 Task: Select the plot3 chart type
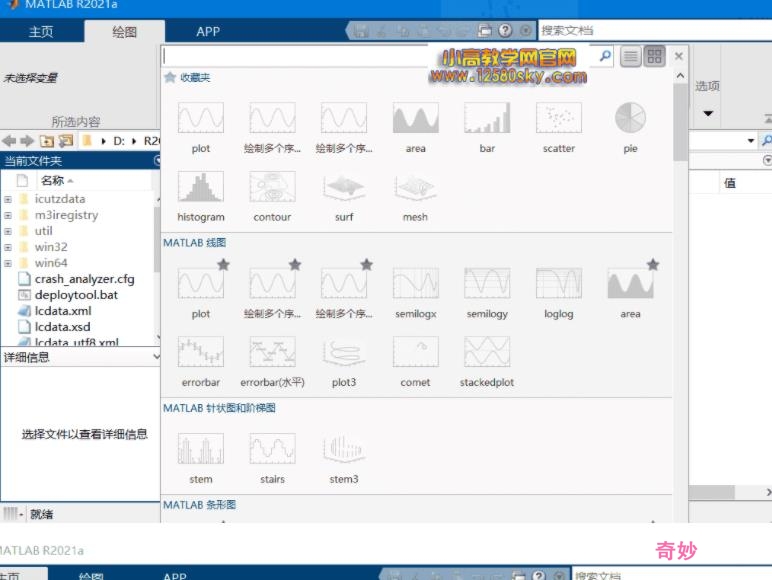pos(344,361)
